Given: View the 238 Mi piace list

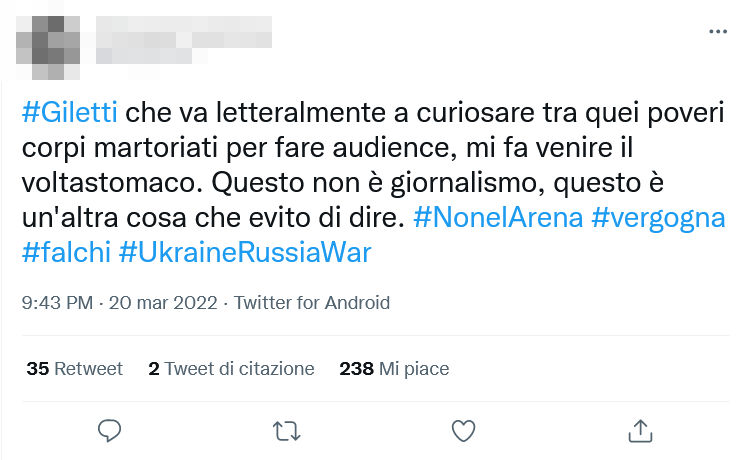Looking at the screenshot, I should 394,369.
